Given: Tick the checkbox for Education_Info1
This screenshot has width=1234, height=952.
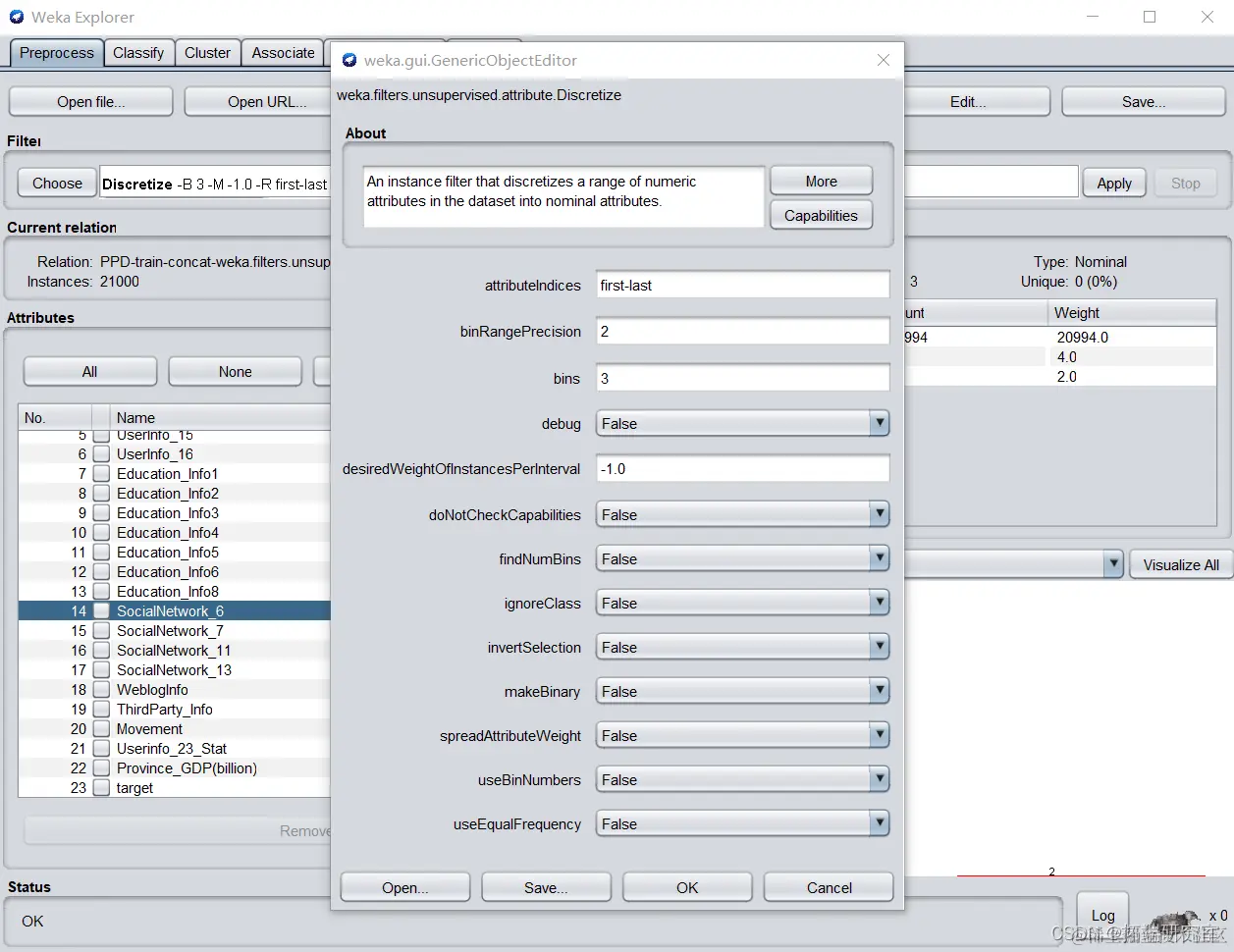Looking at the screenshot, I should pos(101,474).
